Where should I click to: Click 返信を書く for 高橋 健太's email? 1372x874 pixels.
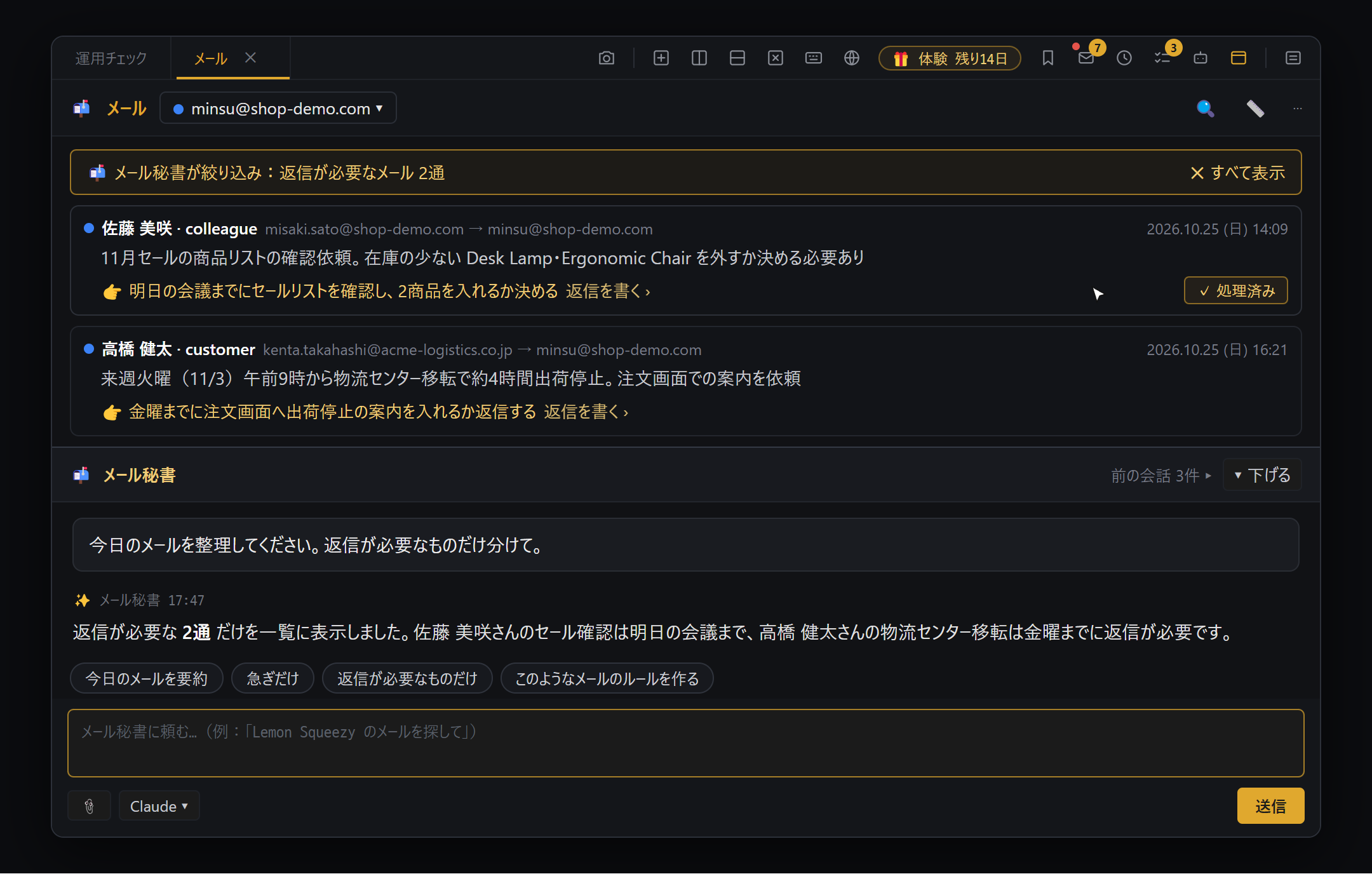(586, 412)
